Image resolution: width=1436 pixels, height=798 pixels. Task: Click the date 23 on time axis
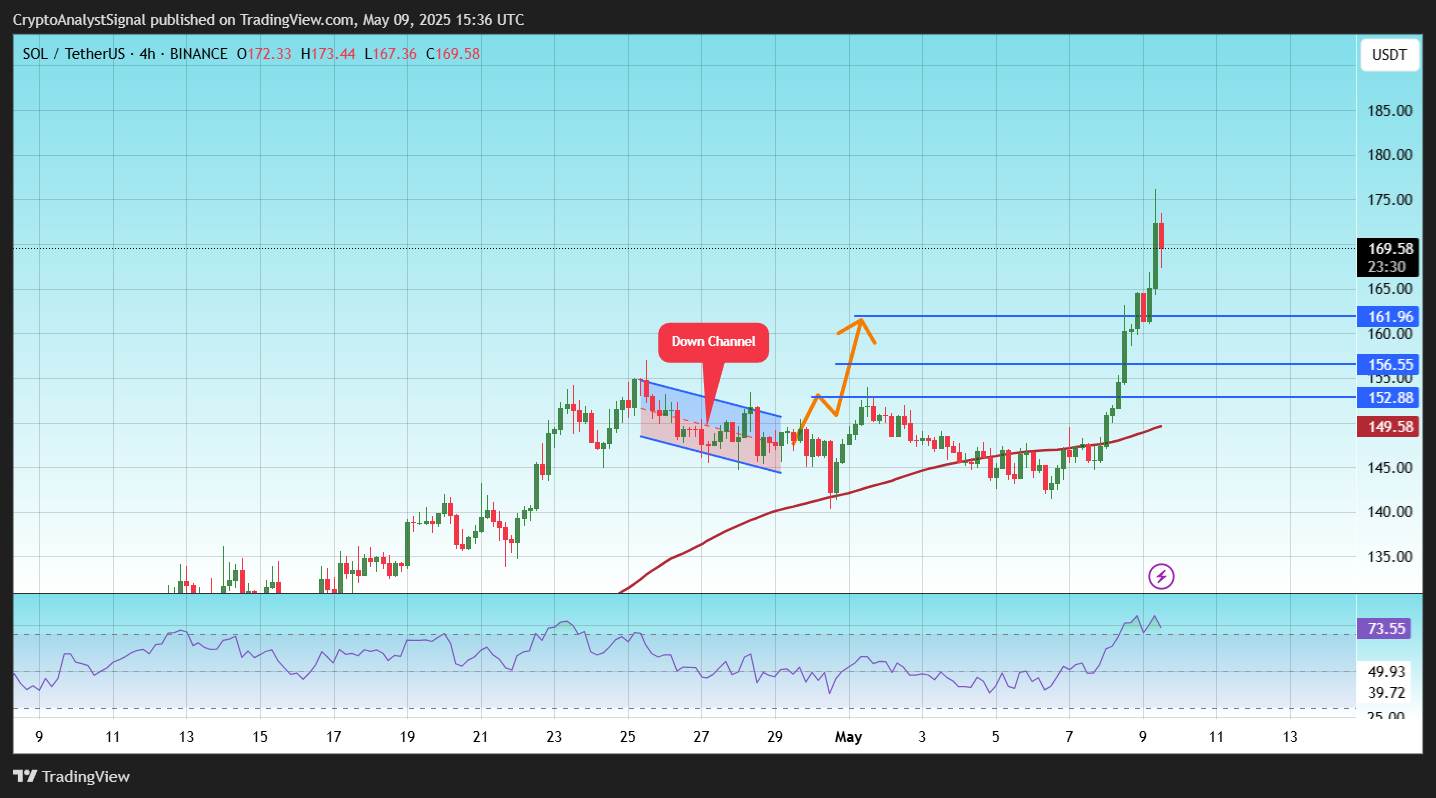[x=554, y=737]
